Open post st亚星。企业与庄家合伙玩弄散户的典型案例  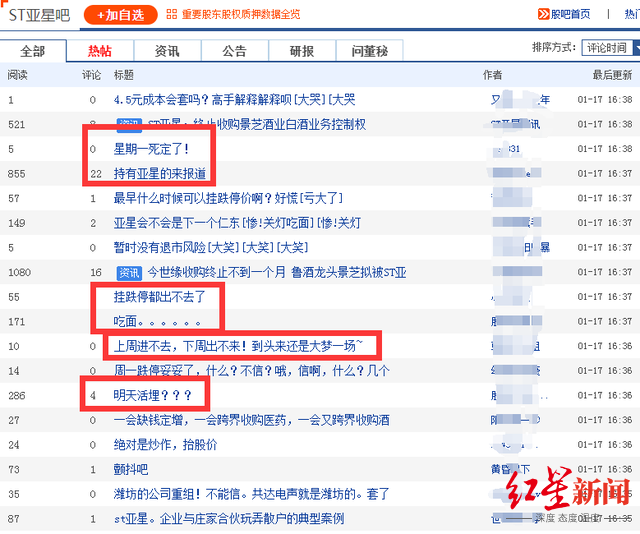point(229,518)
